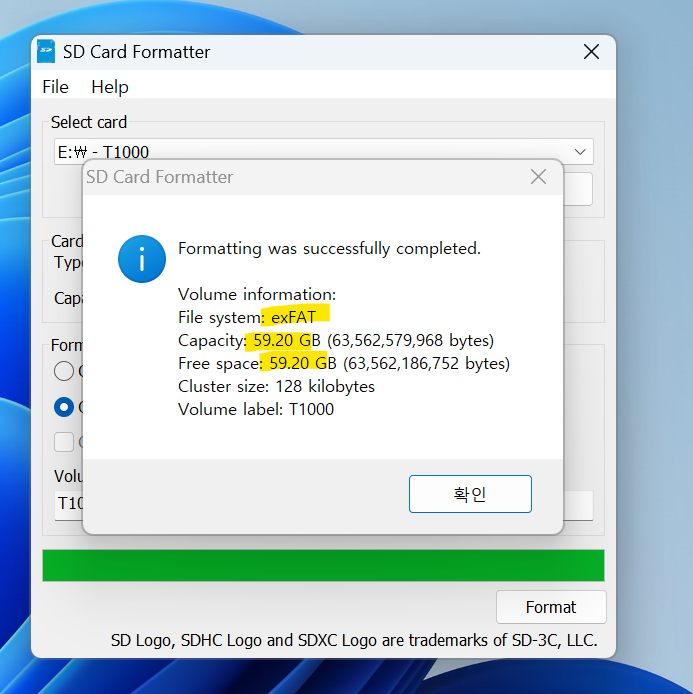This screenshot has height=694, width=693.
Task: Click the Capacity 59.20 GB line
Action: point(336,340)
